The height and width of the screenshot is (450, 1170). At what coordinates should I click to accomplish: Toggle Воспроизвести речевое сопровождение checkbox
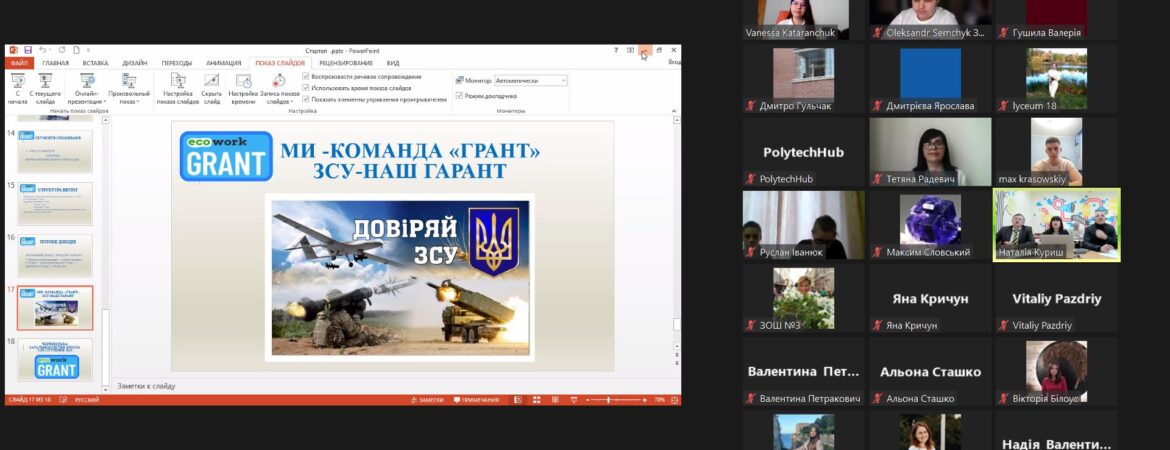pos(306,77)
